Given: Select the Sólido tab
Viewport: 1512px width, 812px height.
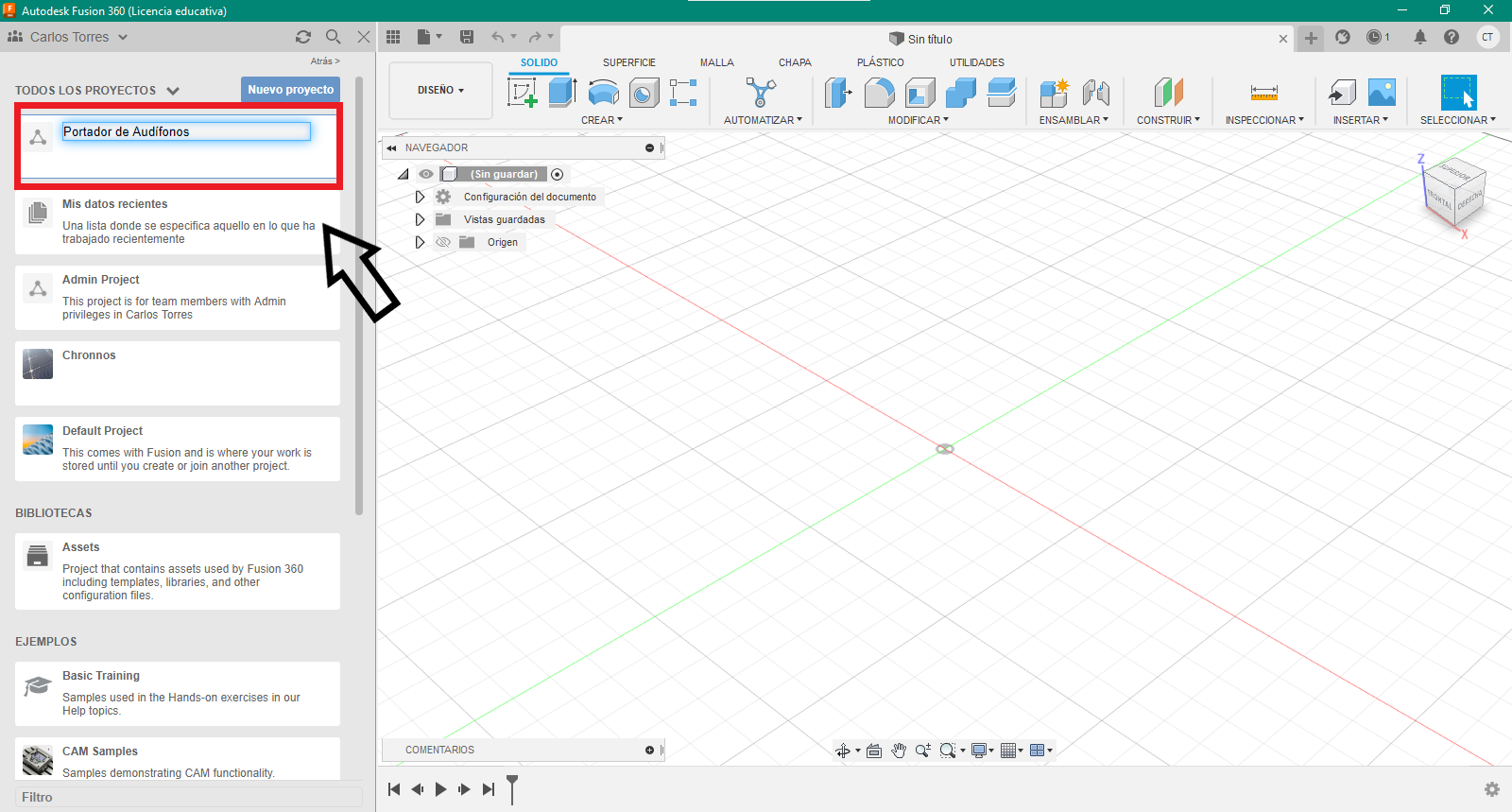Looking at the screenshot, I should [539, 62].
